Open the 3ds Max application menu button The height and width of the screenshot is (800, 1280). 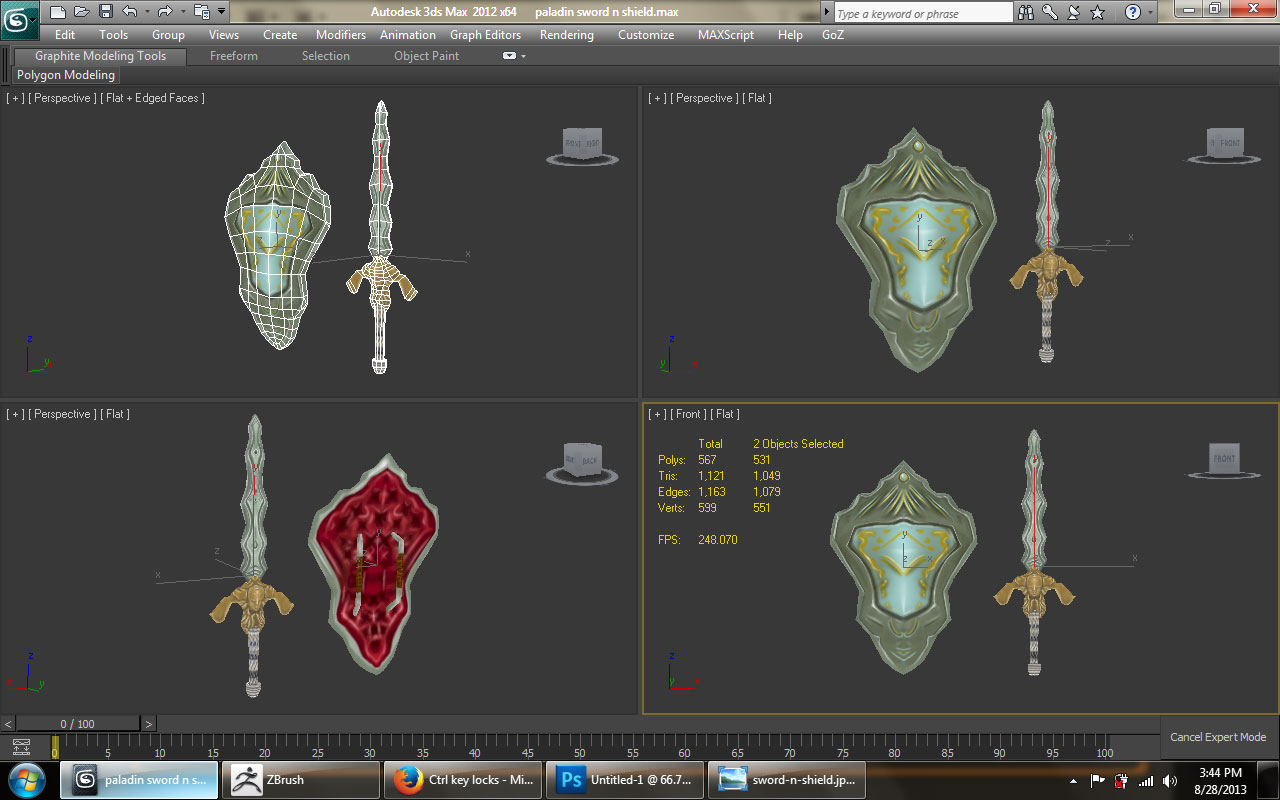(x=20, y=19)
